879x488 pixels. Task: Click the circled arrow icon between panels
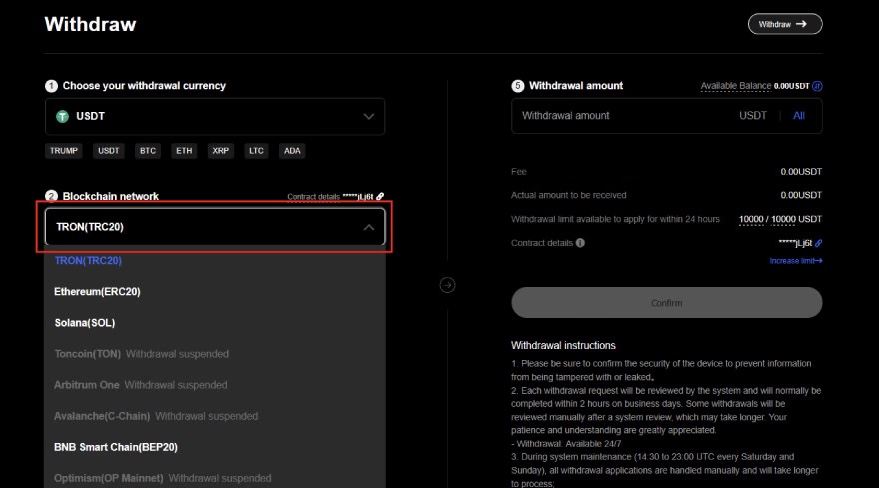[x=447, y=285]
